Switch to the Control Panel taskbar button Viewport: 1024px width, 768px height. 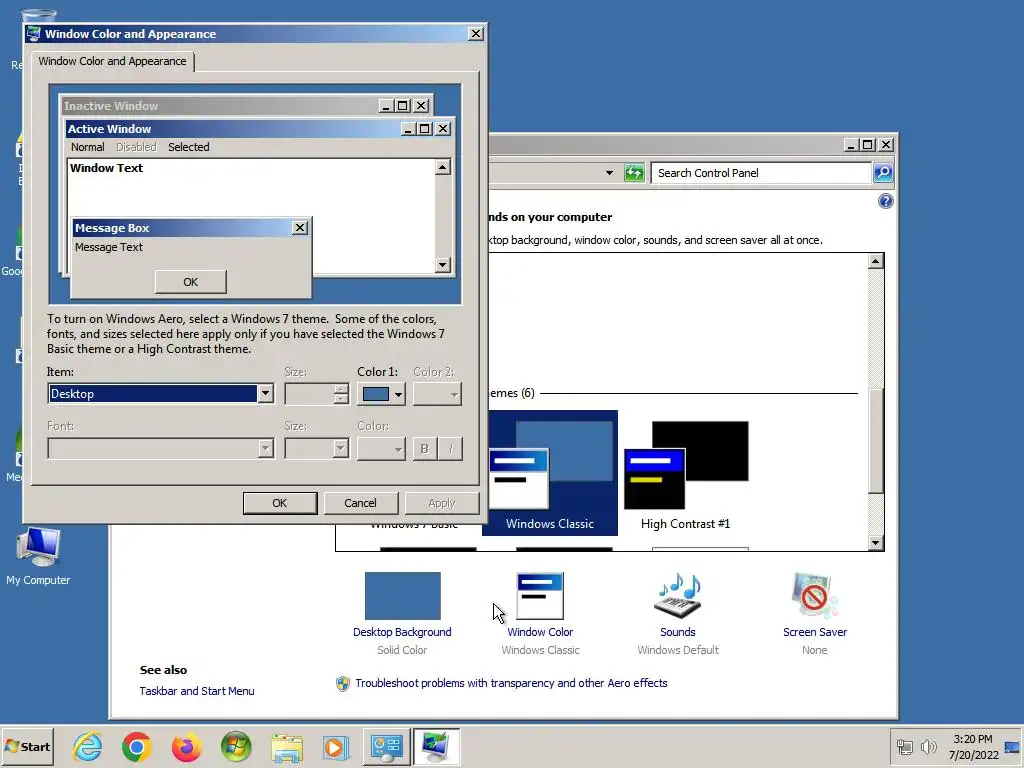pos(387,746)
